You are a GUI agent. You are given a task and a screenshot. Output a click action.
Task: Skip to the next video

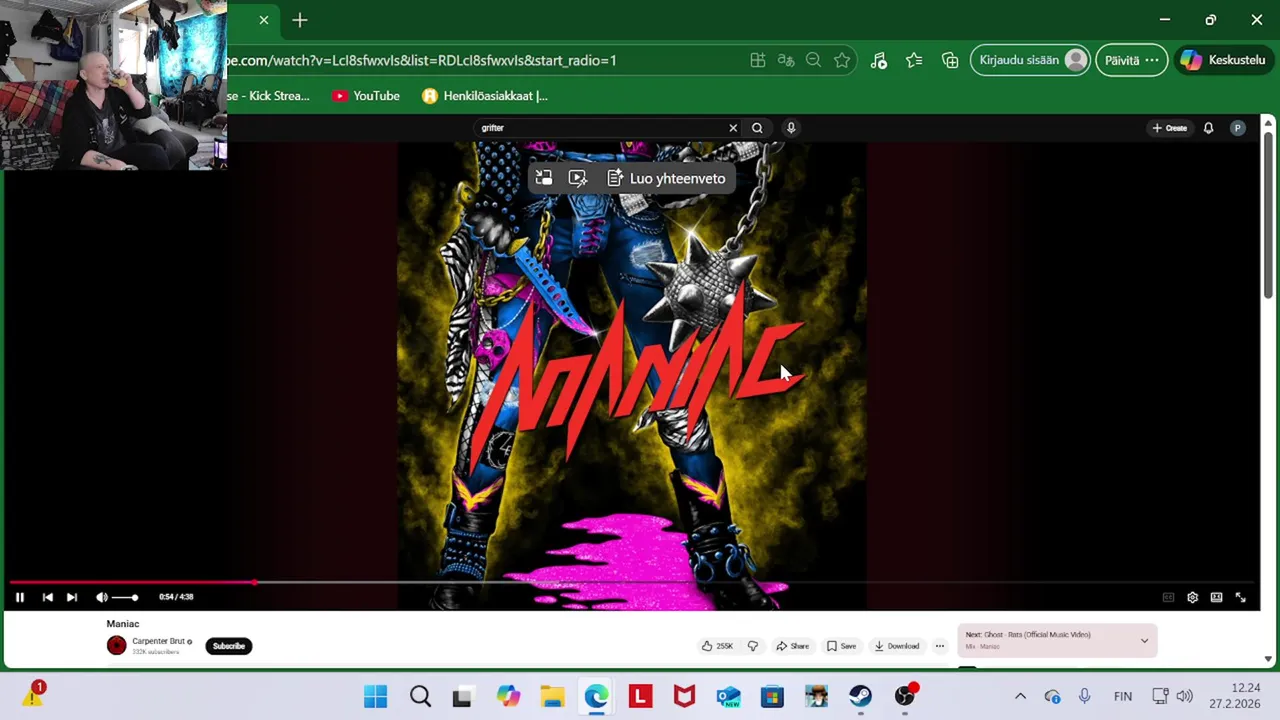coord(72,597)
